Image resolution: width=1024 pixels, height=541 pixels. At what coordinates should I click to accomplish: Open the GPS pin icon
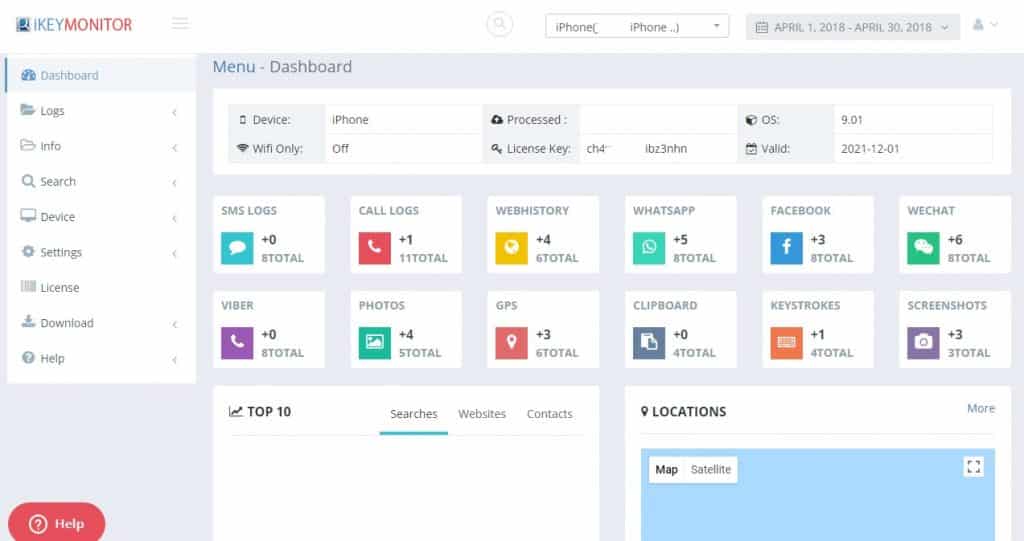[x=511, y=343]
